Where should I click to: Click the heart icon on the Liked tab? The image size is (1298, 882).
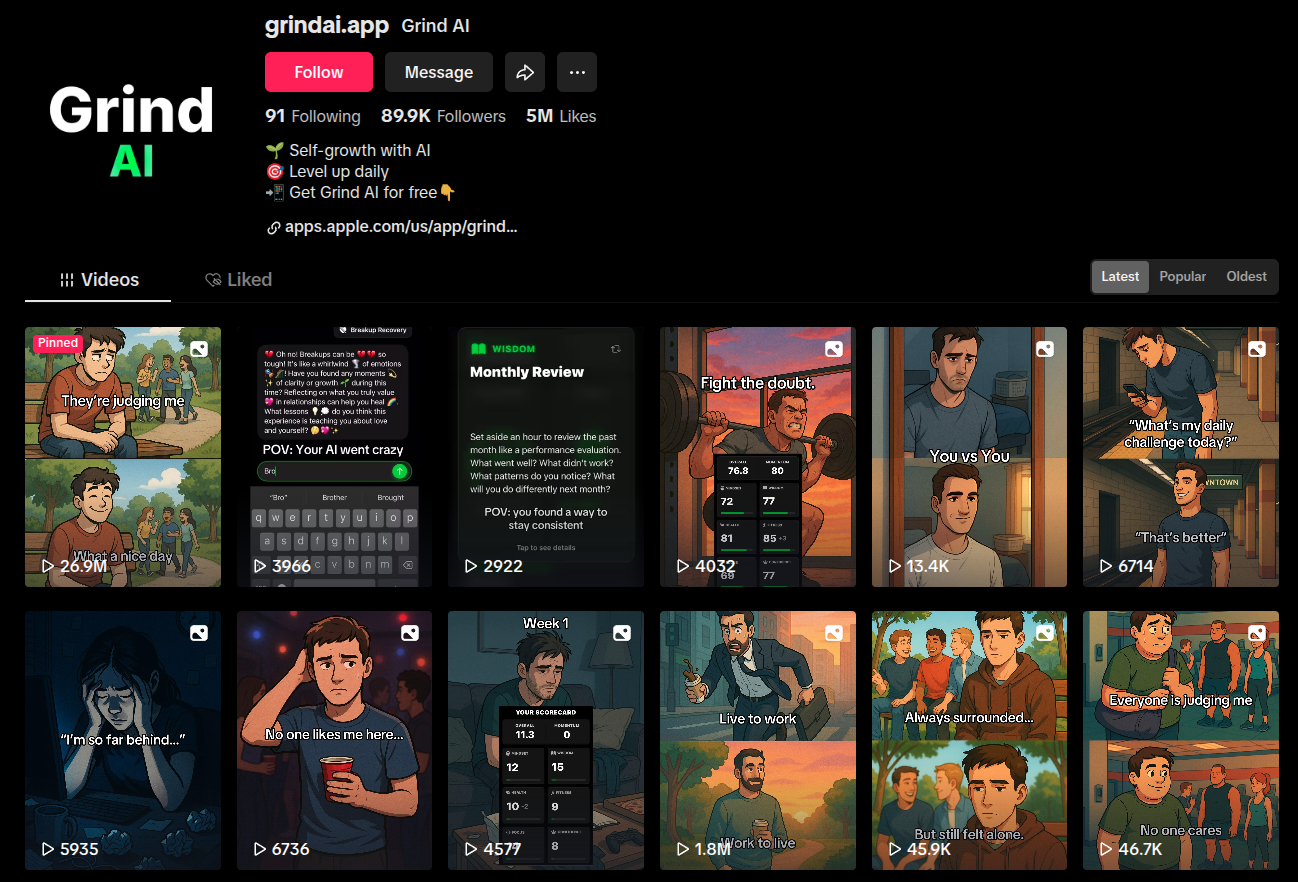(x=212, y=279)
